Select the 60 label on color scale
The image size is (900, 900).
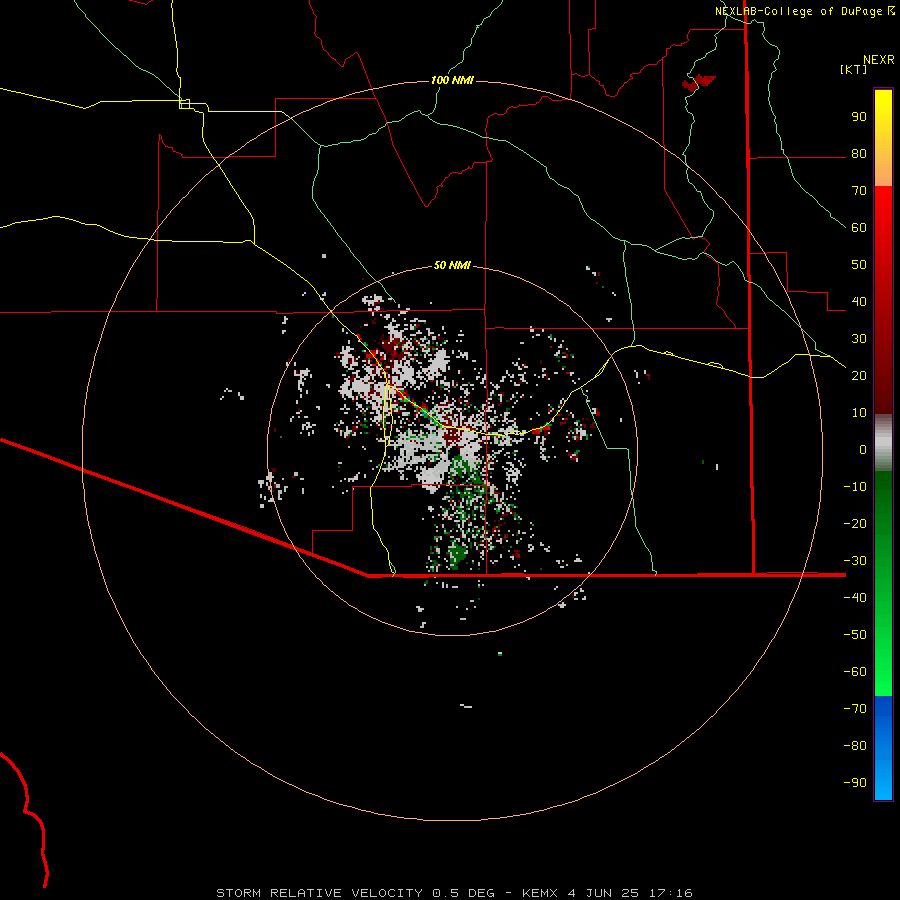859,228
